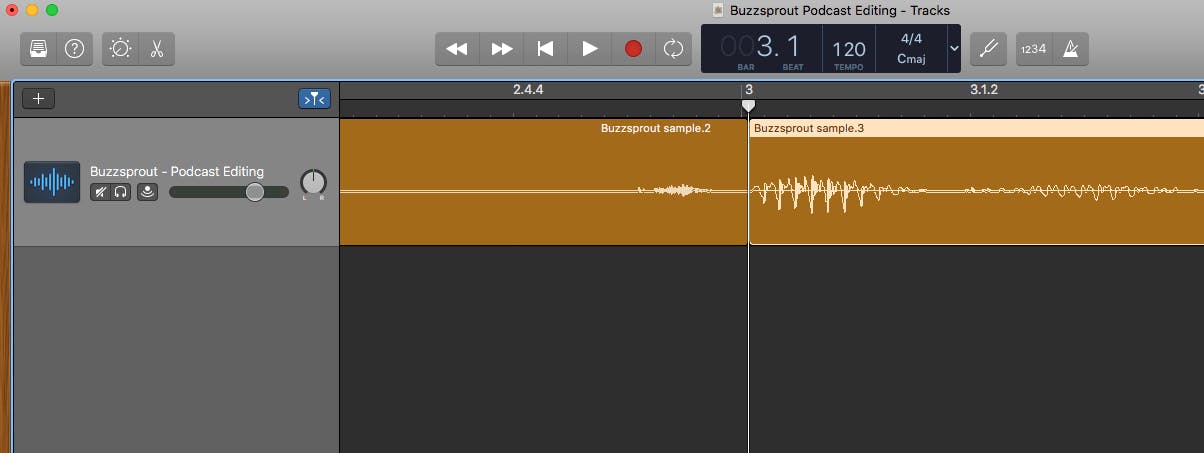Go to the beginning of the project
This screenshot has height=453, width=1204.
coord(545,49)
